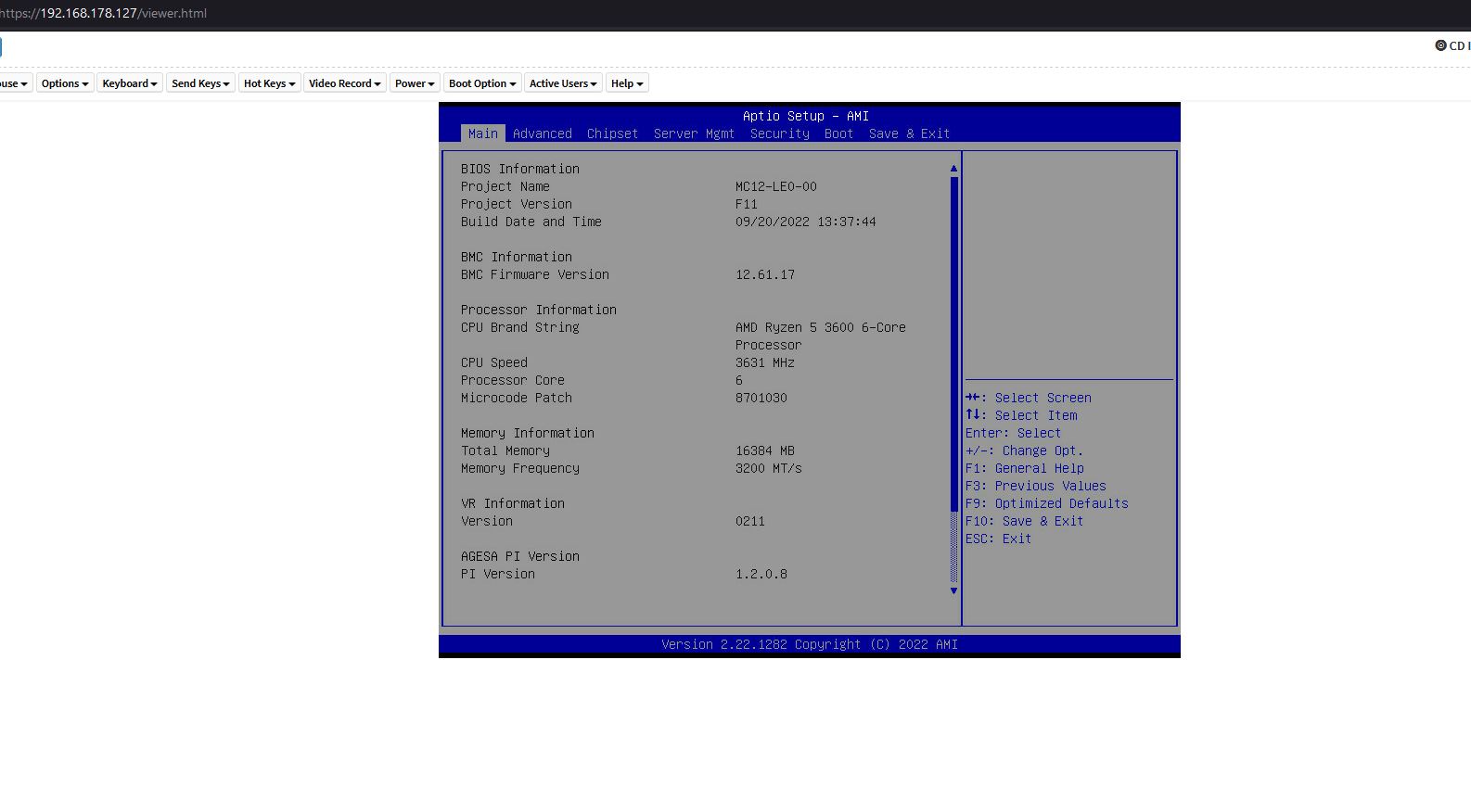Click the BIOS scrollbar up arrow
The image size is (1471, 812).
(x=953, y=169)
